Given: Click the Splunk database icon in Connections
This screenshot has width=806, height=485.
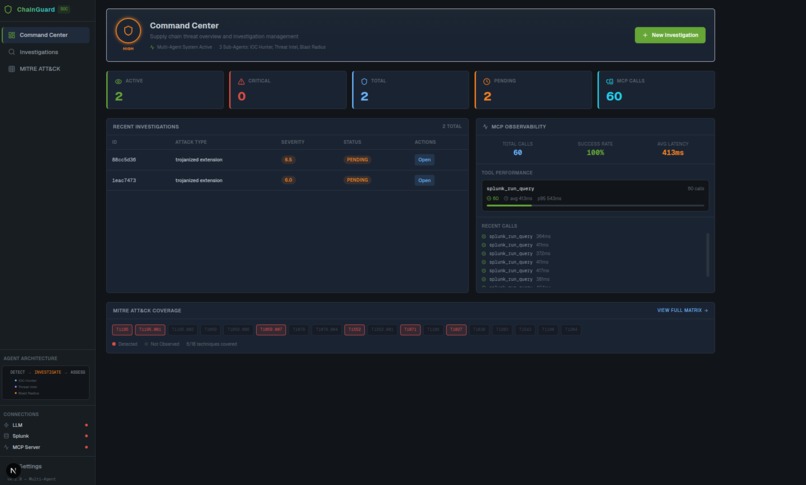Looking at the screenshot, I should click(x=6, y=436).
